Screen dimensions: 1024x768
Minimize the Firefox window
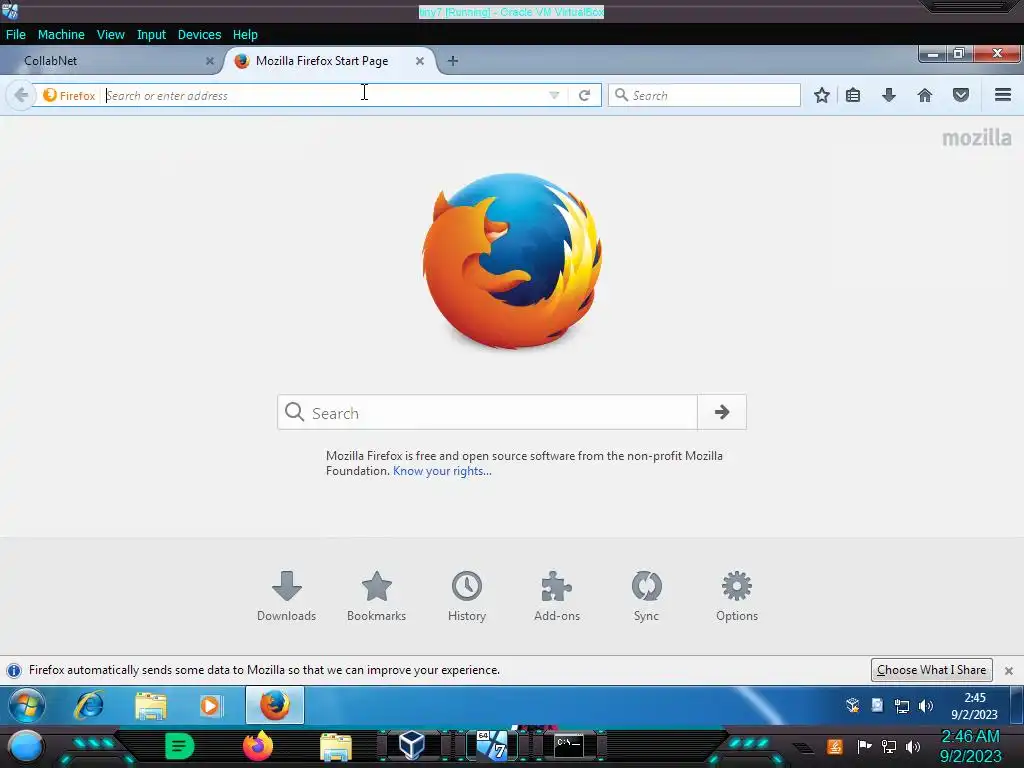click(933, 54)
